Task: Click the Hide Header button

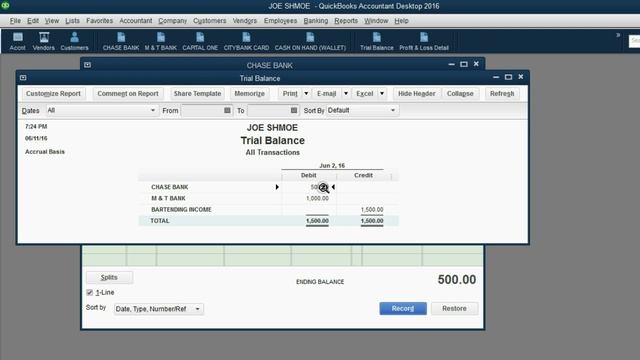Action: pyautogui.click(x=416, y=93)
